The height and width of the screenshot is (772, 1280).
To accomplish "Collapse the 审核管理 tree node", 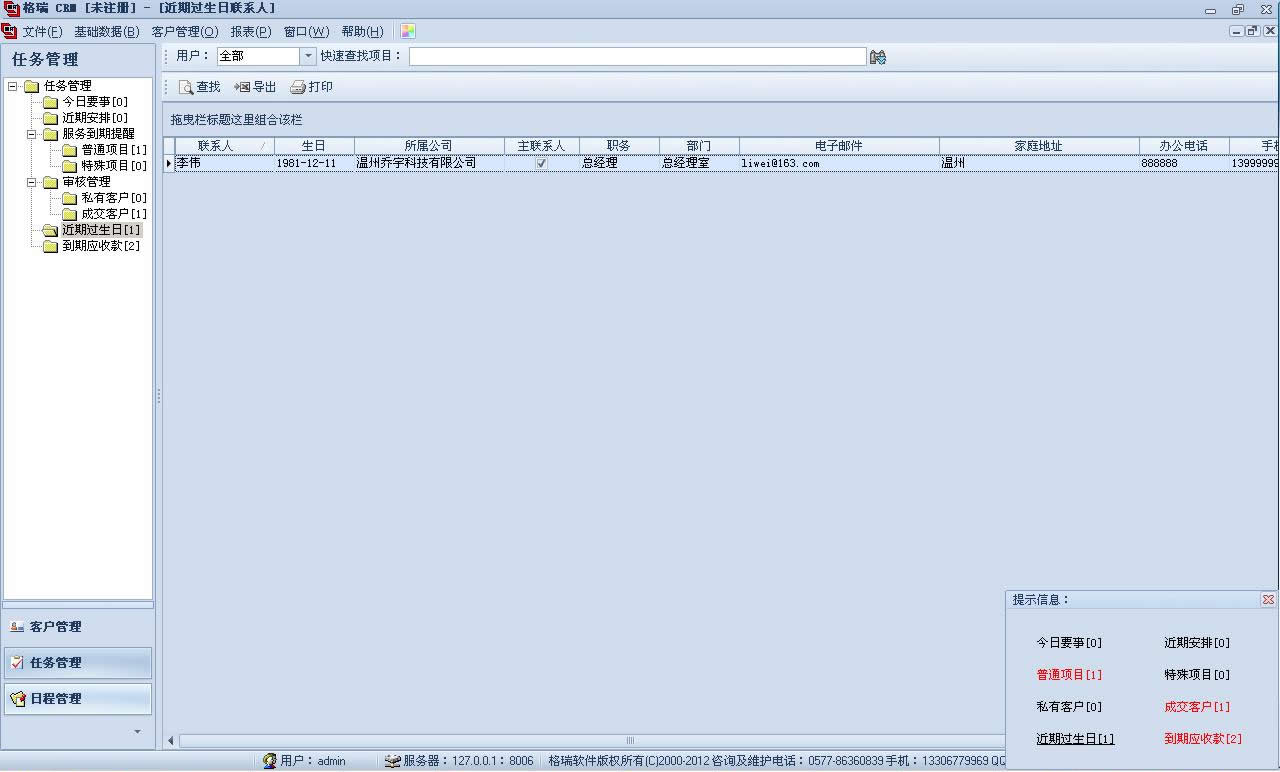I will tap(32, 182).
